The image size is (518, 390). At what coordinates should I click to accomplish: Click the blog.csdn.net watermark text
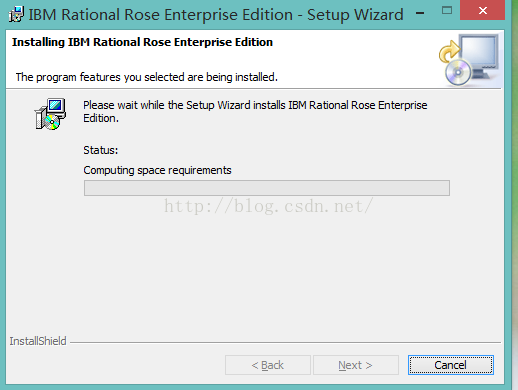coord(268,206)
